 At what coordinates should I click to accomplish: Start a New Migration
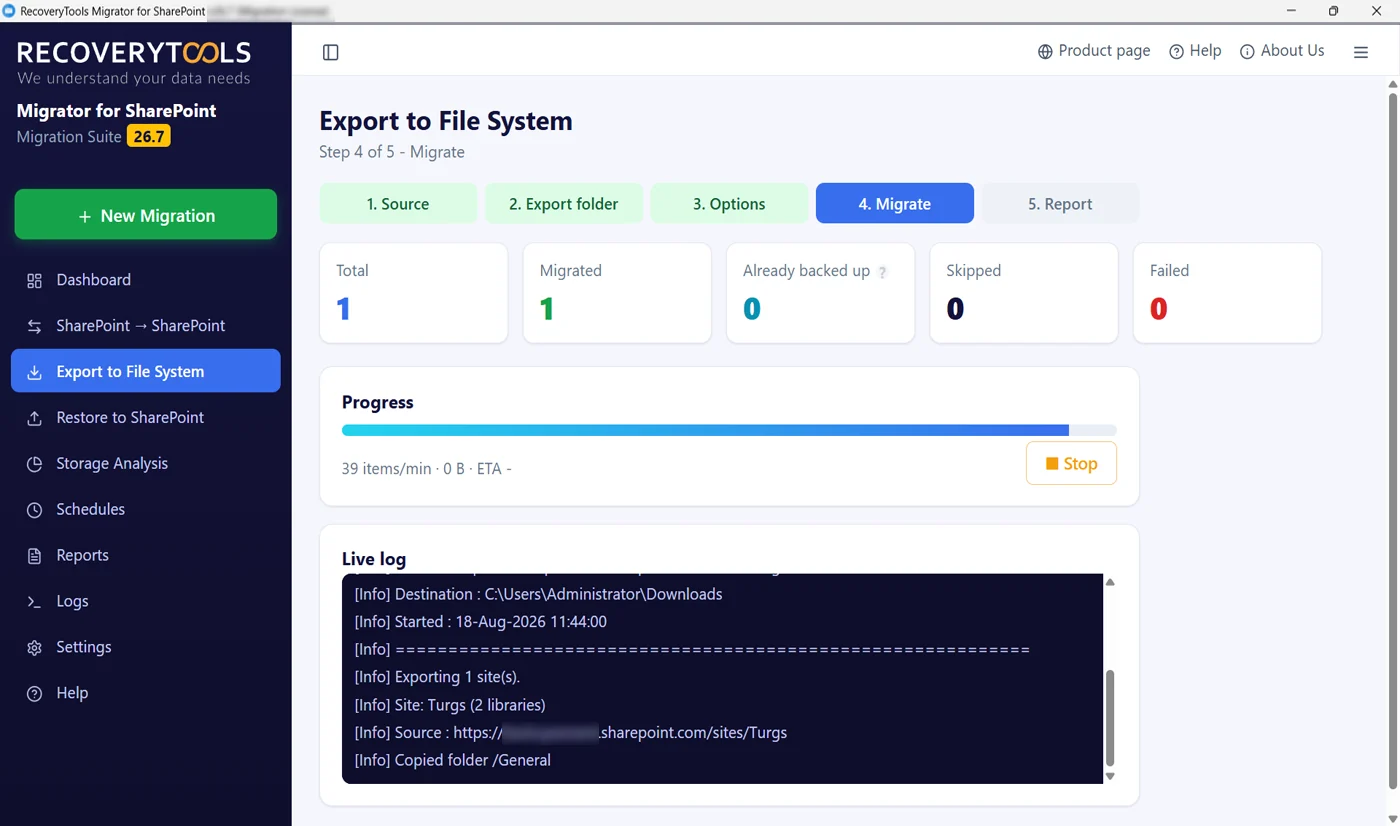[146, 214]
